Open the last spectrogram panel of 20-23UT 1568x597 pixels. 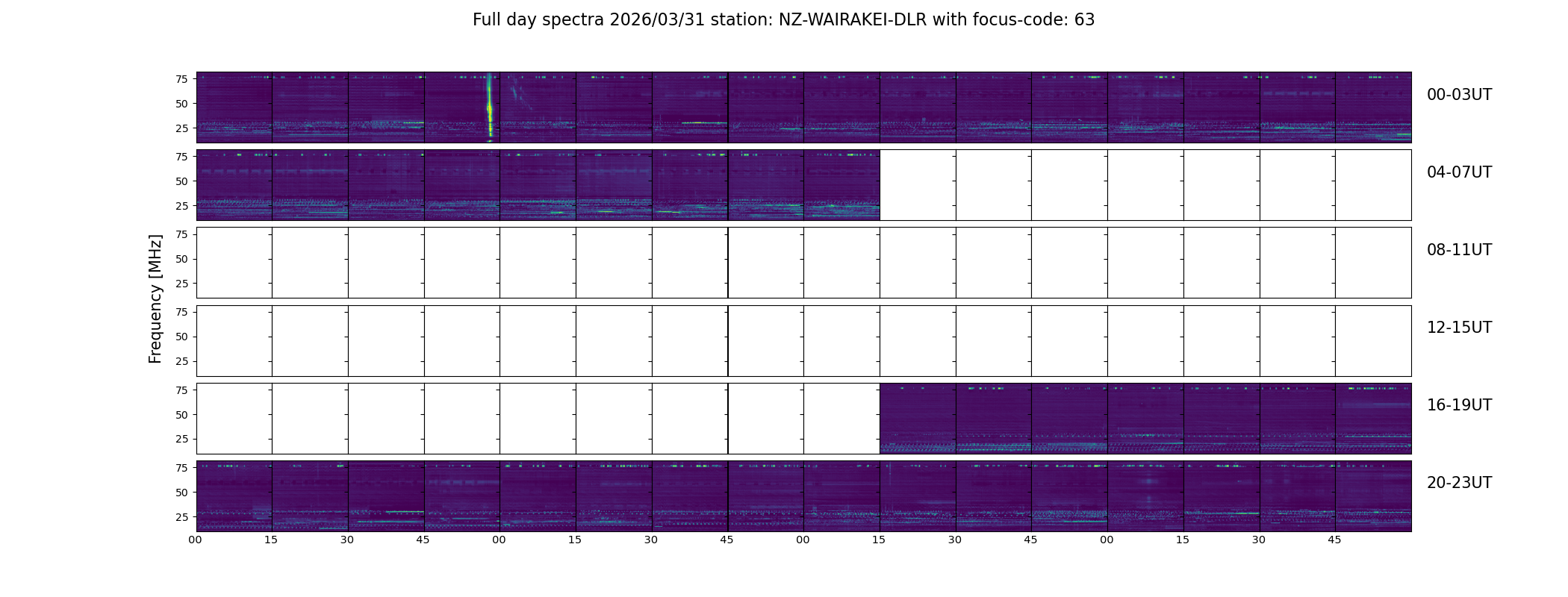1373,496
